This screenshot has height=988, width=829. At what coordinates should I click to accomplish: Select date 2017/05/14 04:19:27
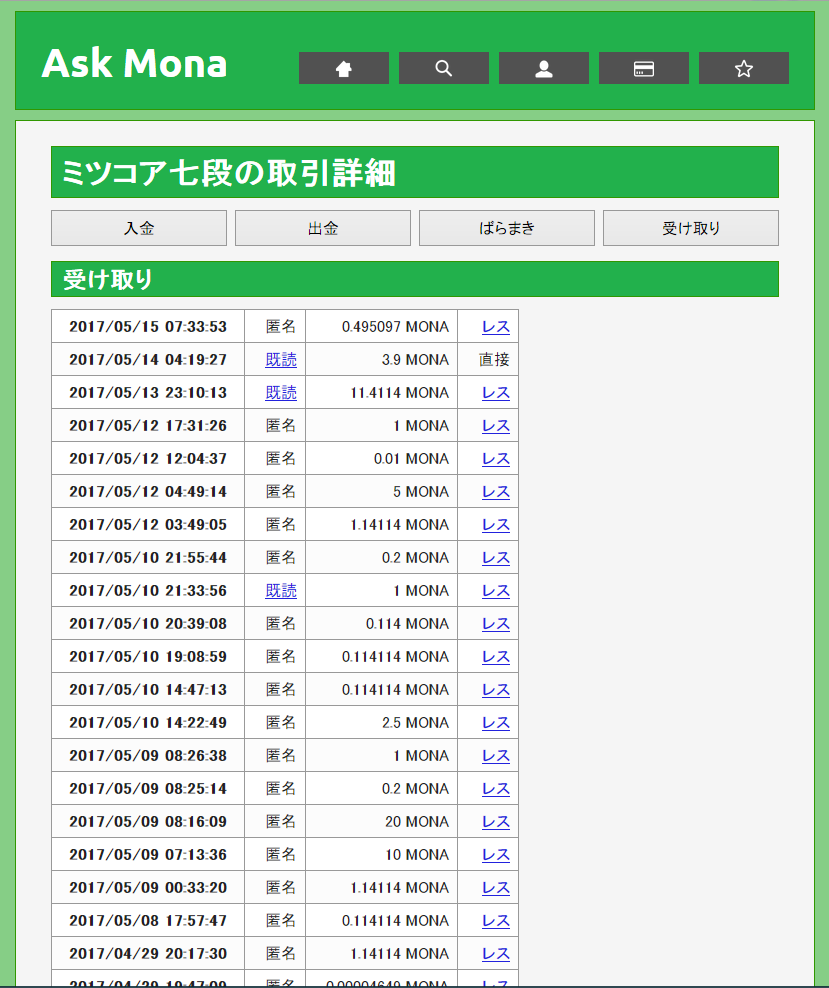[x=148, y=360]
